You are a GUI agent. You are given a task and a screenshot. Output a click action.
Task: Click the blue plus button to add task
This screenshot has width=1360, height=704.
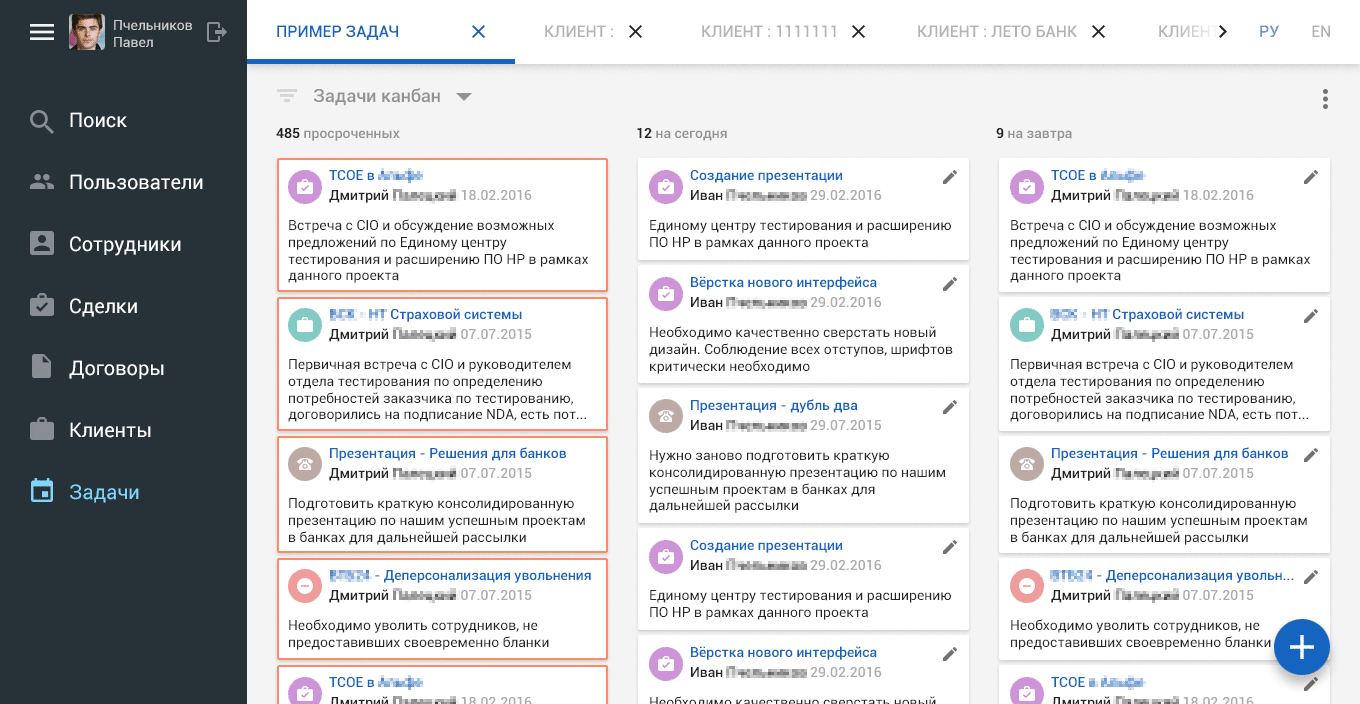click(x=1302, y=647)
